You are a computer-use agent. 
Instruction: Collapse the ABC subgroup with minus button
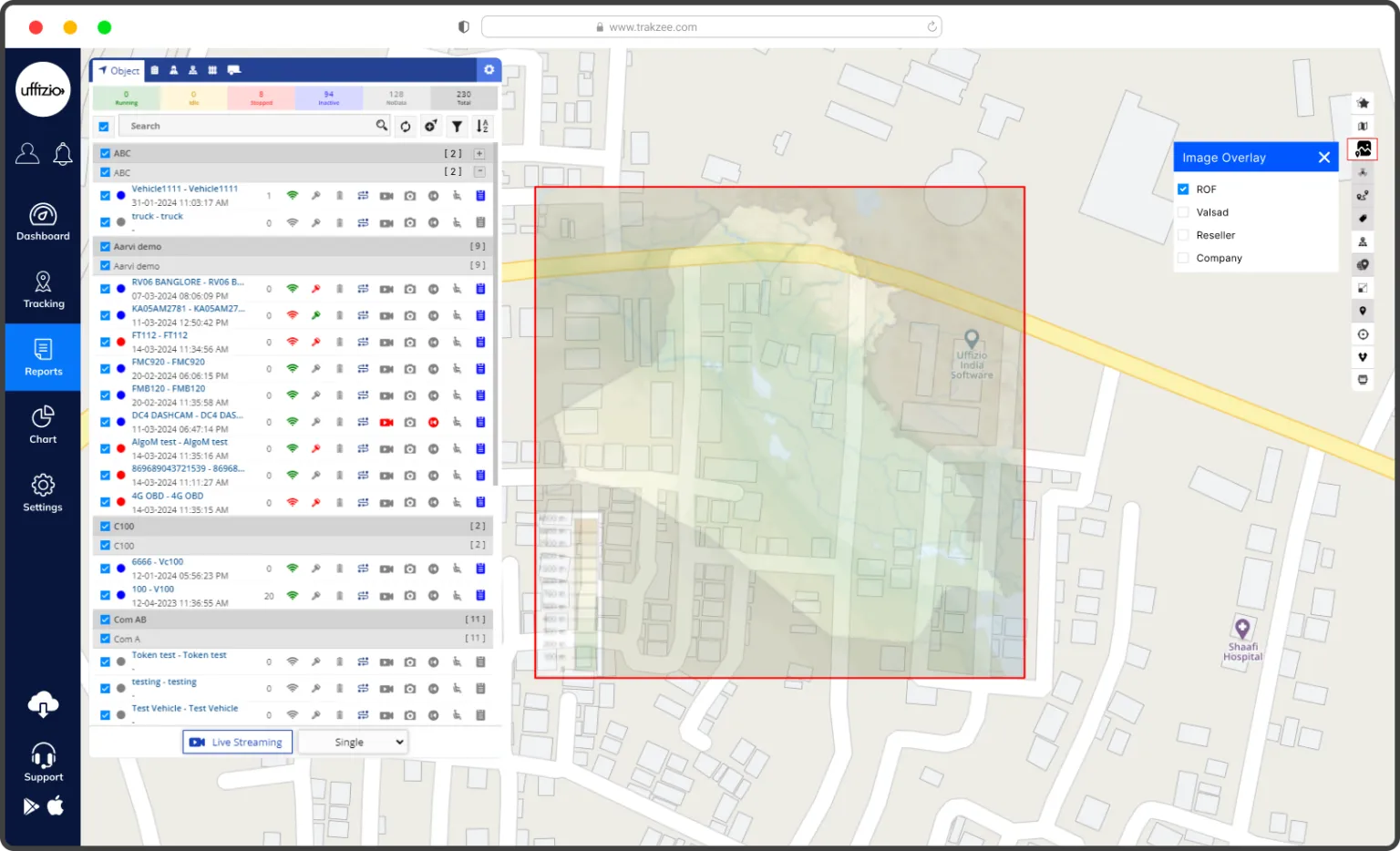[x=479, y=172]
